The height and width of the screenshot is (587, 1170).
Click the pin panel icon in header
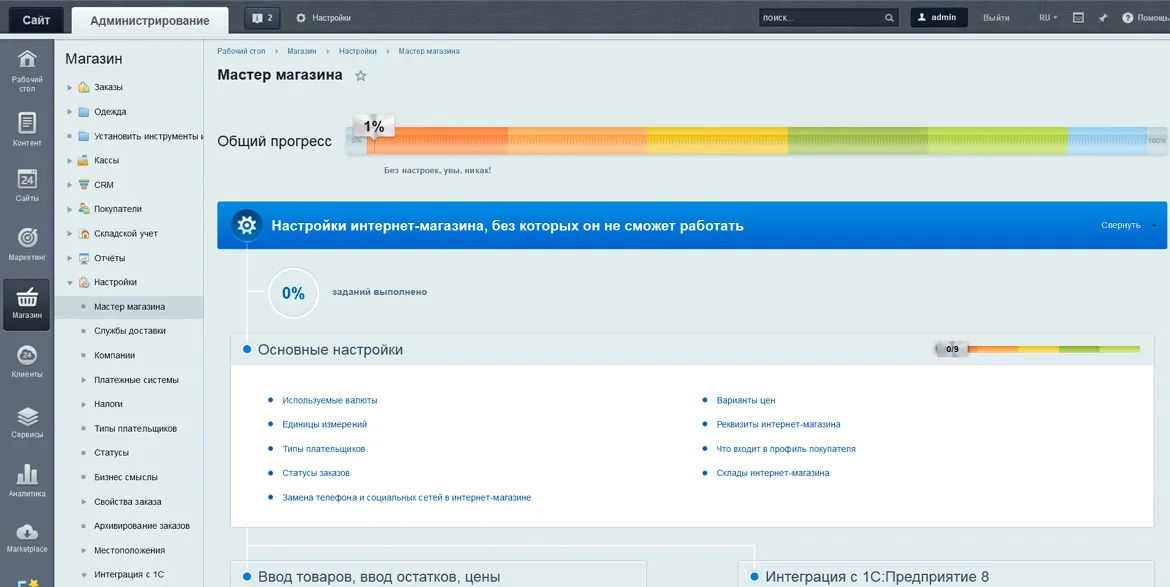click(1102, 18)
